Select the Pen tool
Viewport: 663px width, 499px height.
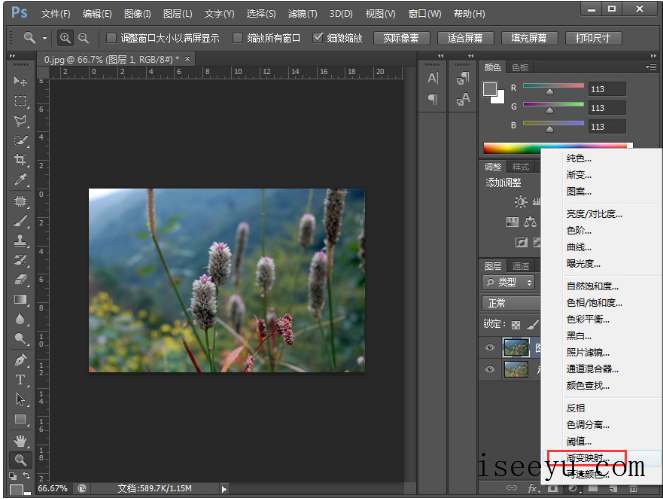click(x=20, y=359)
